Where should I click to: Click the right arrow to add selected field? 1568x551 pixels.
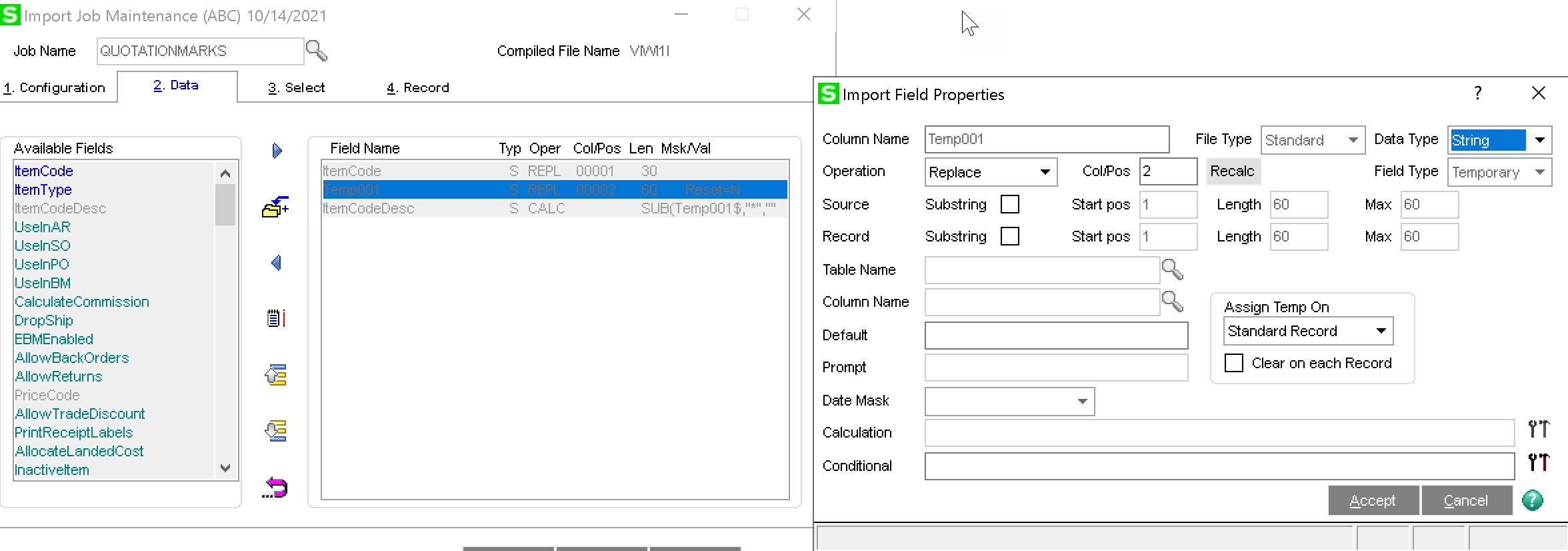click(277, 151)
